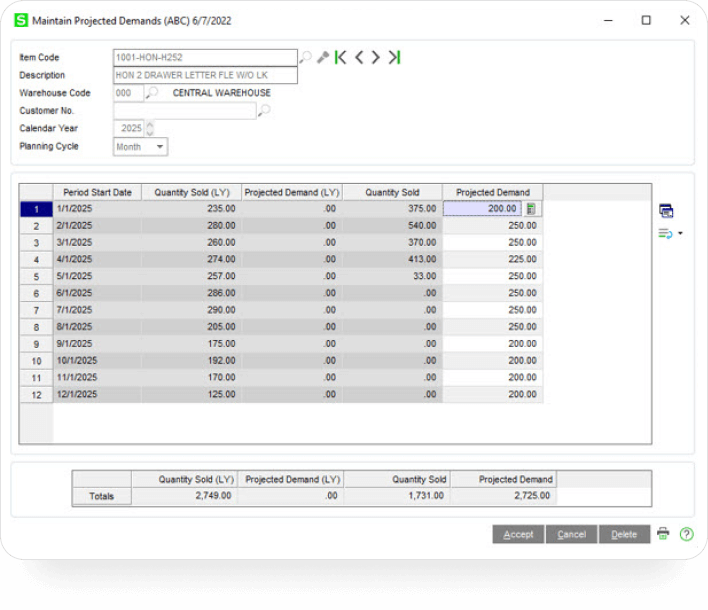Select row header 5

(x=36, y=277)
